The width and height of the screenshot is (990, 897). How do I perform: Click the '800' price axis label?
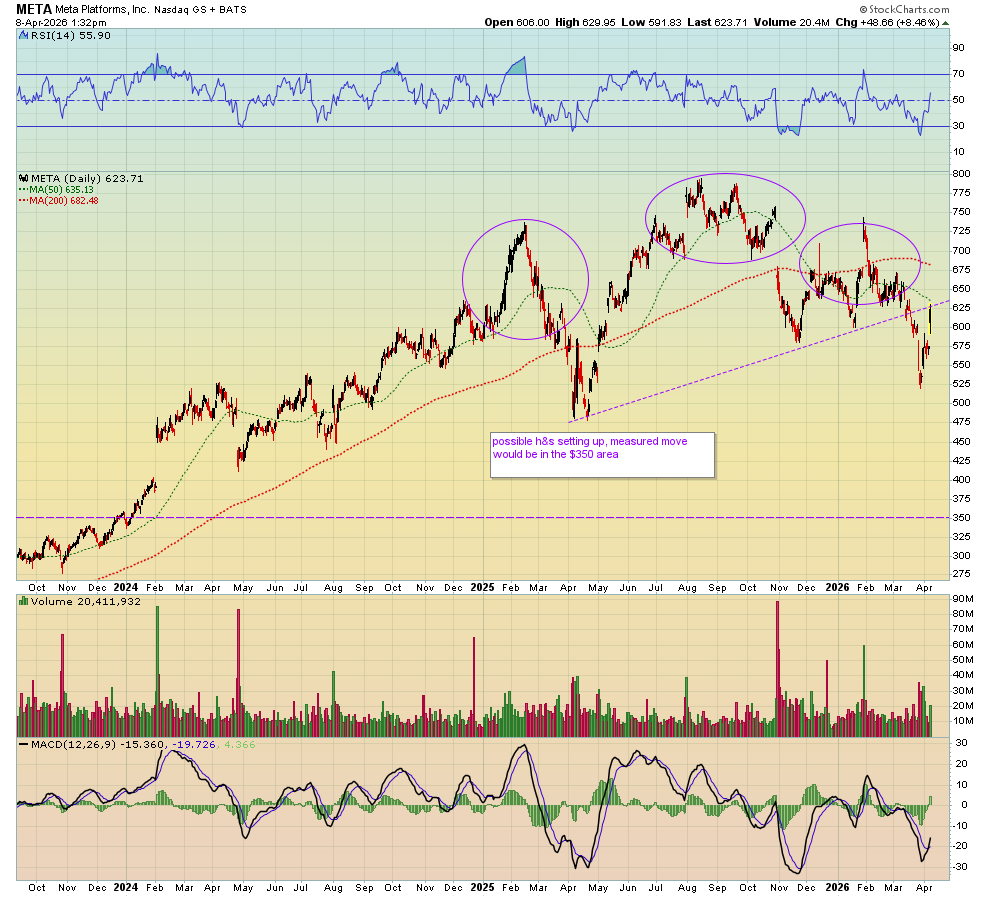(961, 174)
